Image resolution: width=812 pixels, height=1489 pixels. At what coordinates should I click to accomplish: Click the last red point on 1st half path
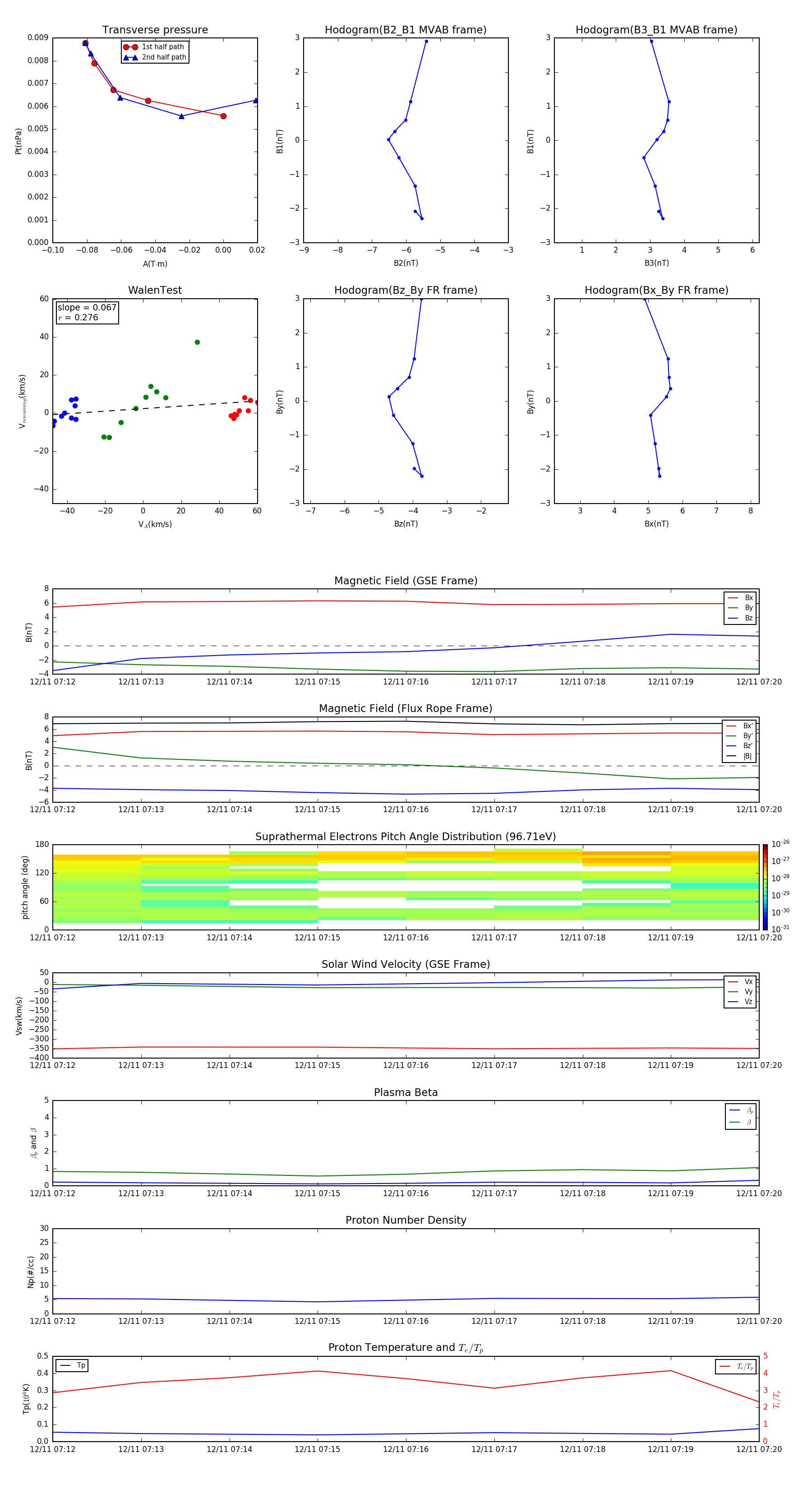point(224,116)
